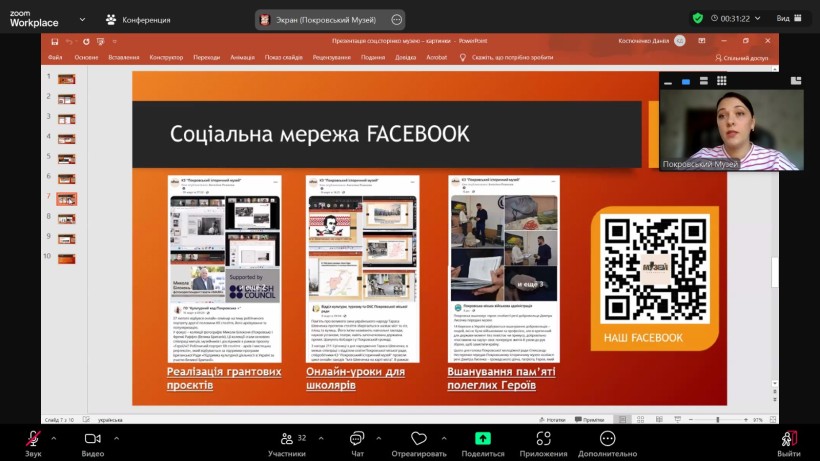This screenshot has height=461, width=820.
Task: Click the tell-me search field with lightbulb
Action: coord(506,57)
